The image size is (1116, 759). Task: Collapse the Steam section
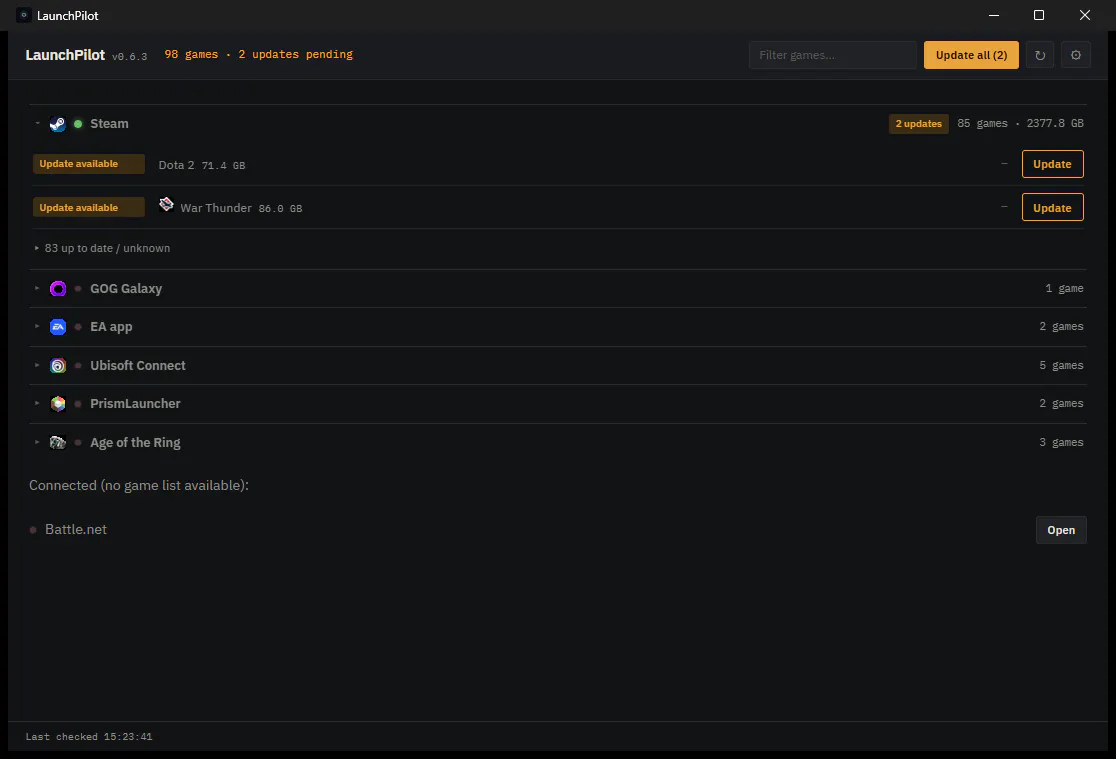[x=37, y=123]
